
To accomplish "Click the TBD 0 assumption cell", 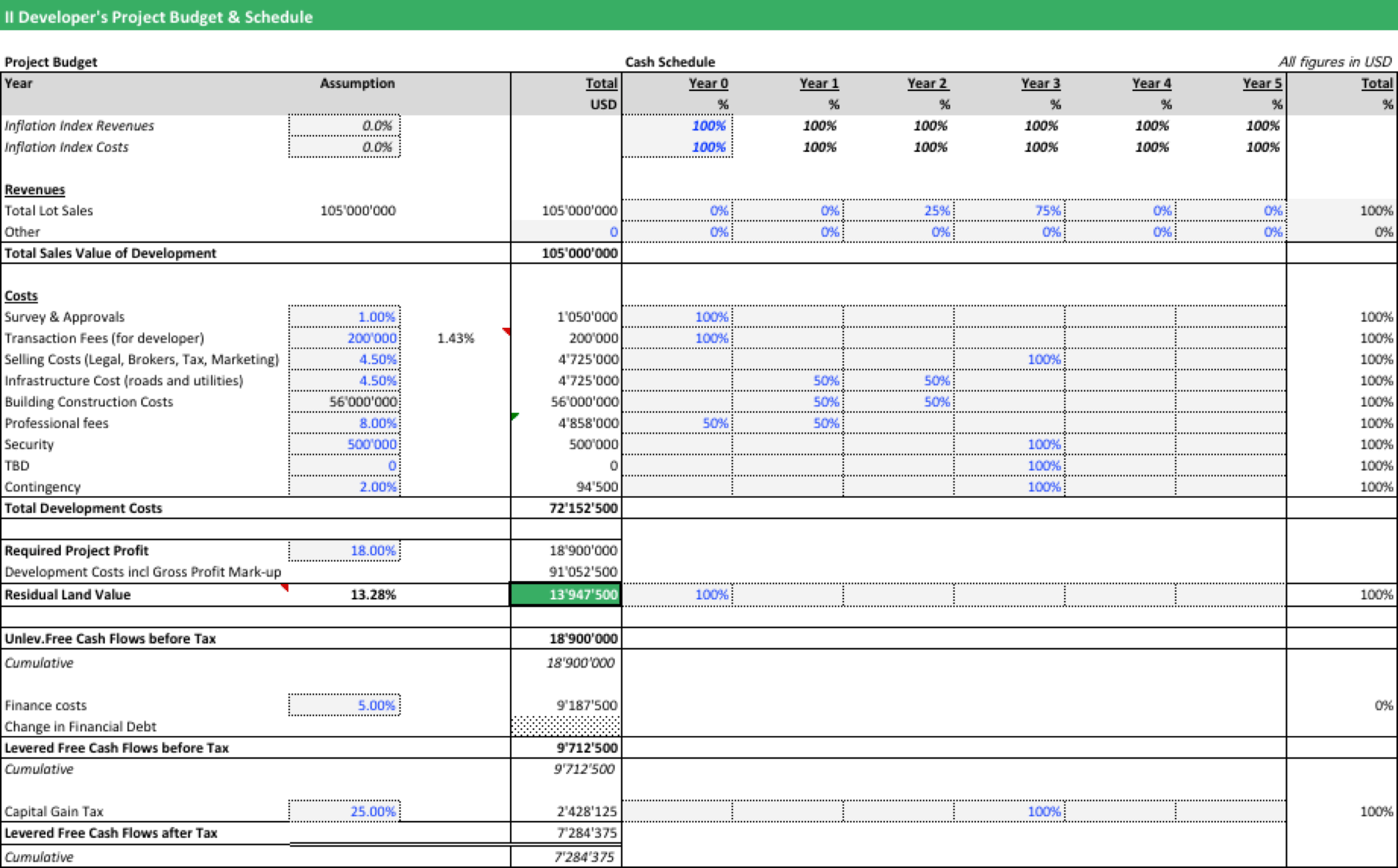I will pos(344,465).
